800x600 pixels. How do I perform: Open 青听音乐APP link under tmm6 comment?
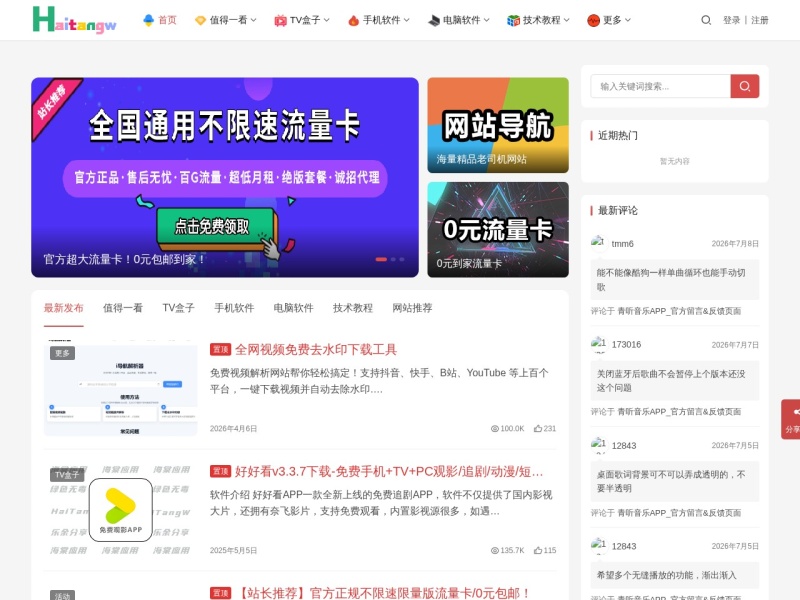point(679,311)
